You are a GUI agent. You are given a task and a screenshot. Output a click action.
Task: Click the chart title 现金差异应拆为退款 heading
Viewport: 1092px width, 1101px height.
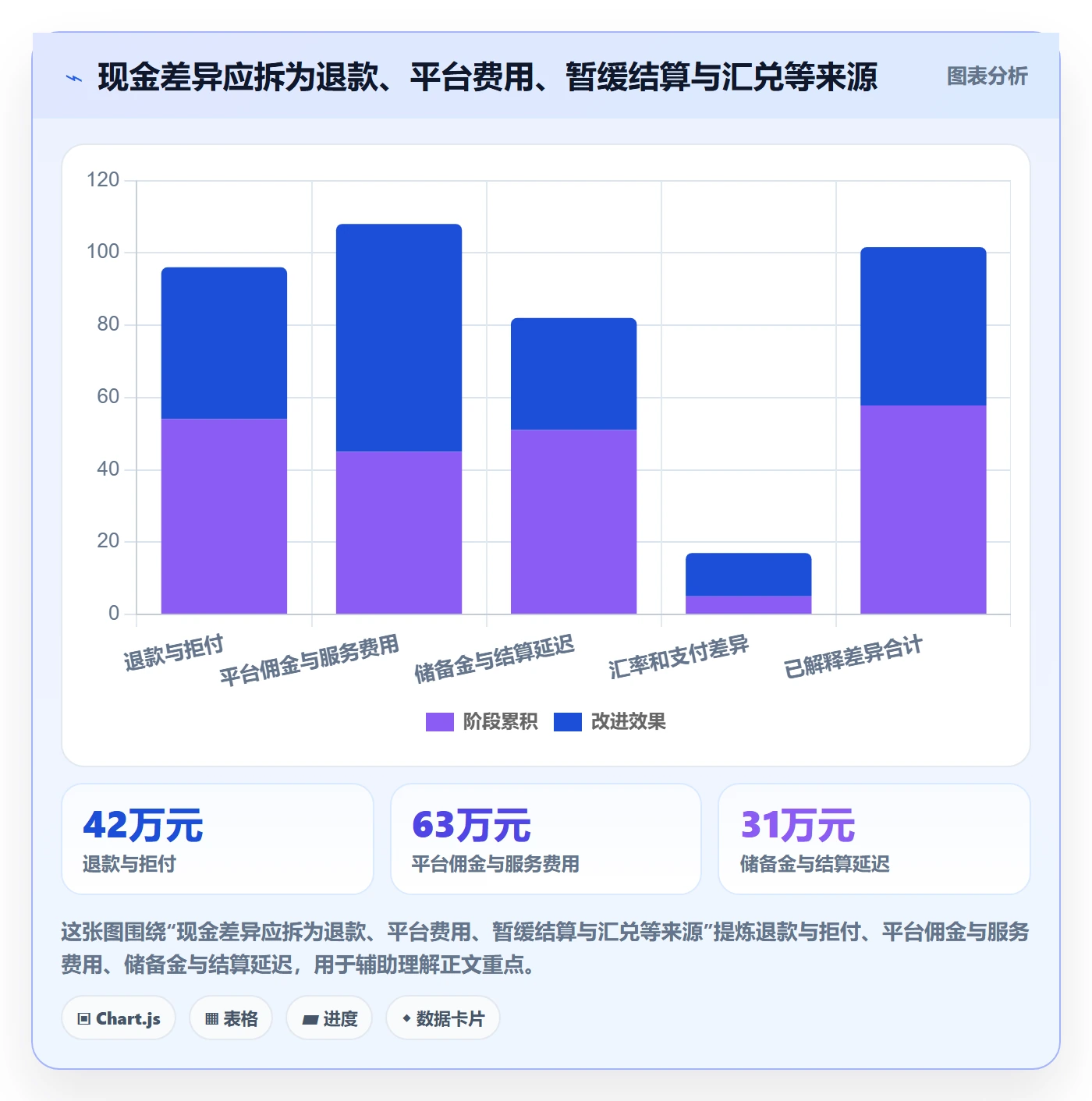coord(487,76)
